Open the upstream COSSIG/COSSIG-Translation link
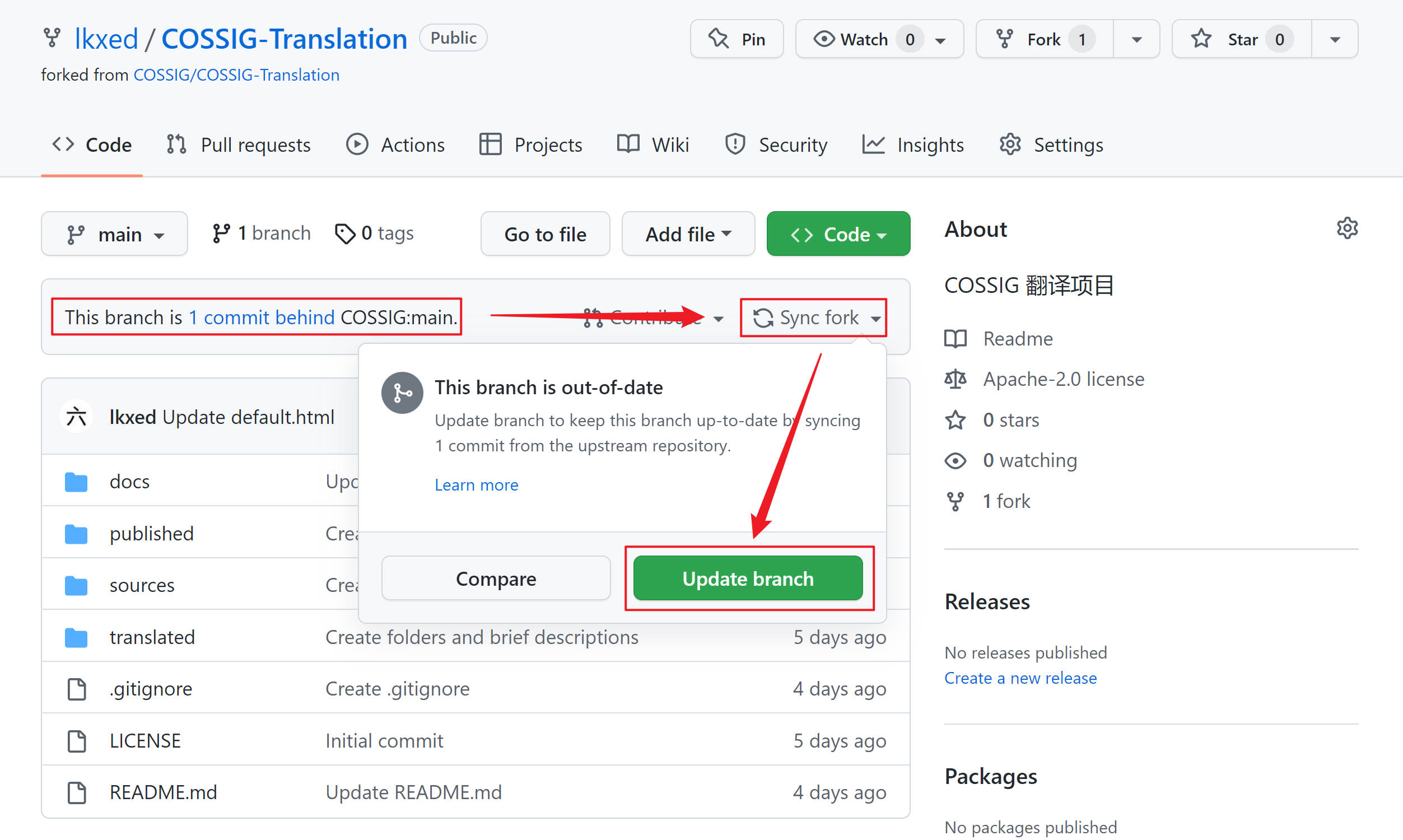The height and width of the screenshot is (840, 1403). [236, 74]
